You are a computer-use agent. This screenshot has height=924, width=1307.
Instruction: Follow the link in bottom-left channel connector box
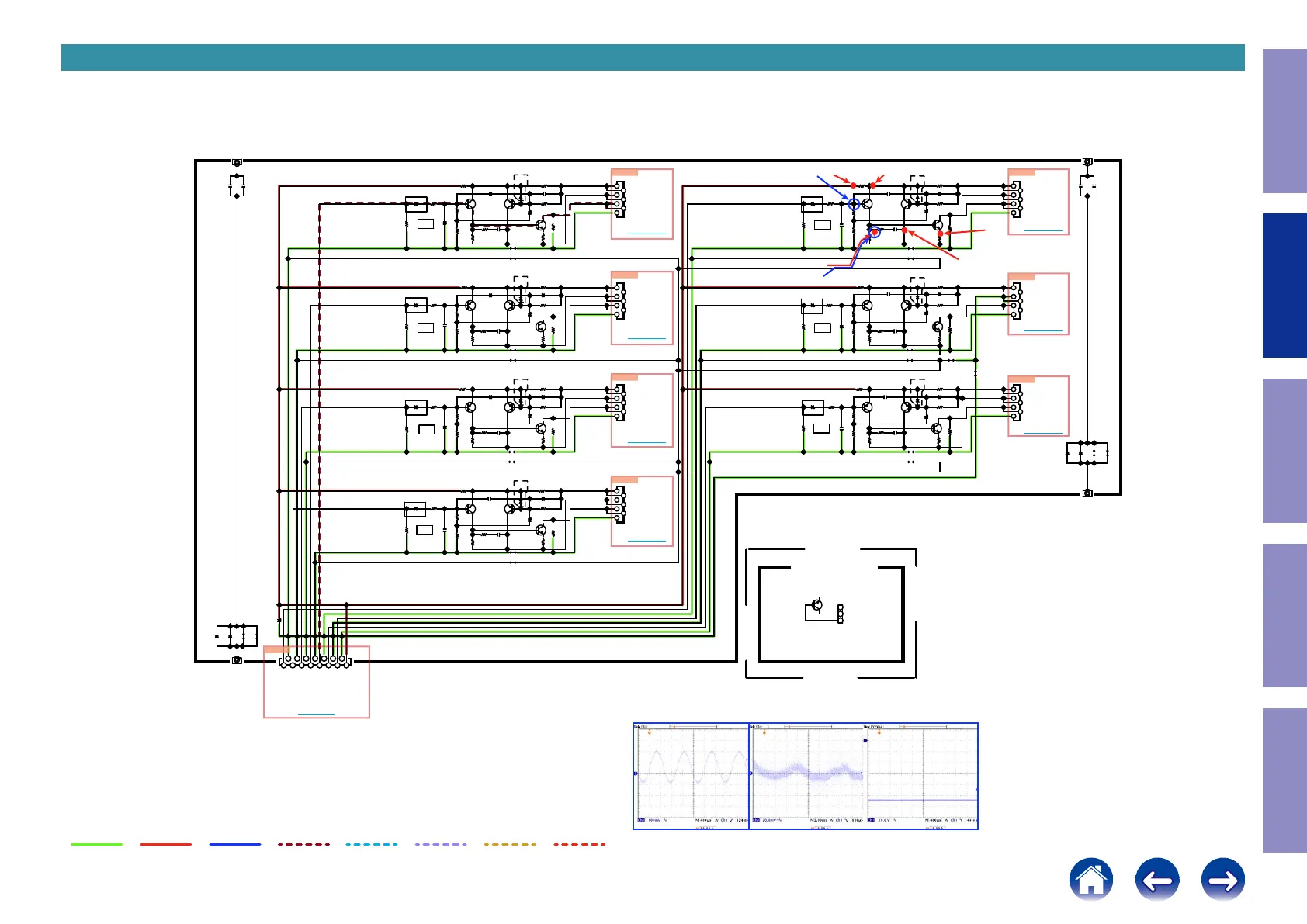(647, 541)
